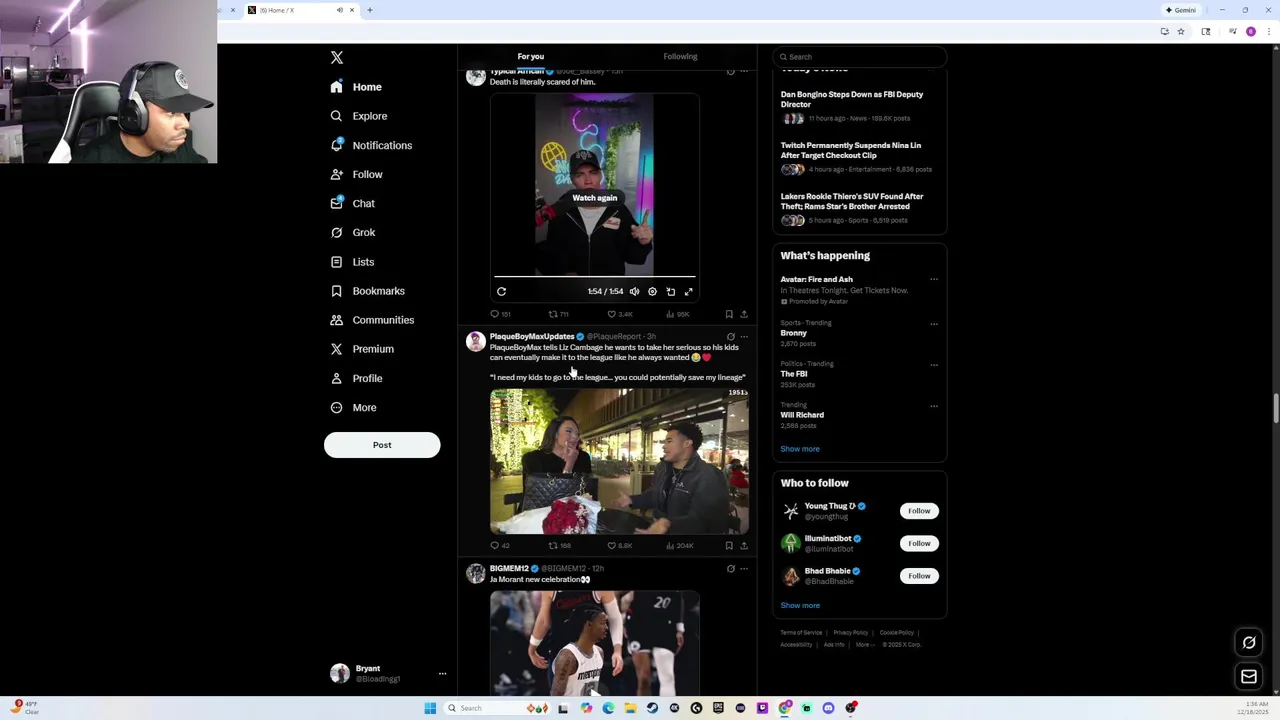
Task: Open Discord from the taskbar
Action: point(828,708)
